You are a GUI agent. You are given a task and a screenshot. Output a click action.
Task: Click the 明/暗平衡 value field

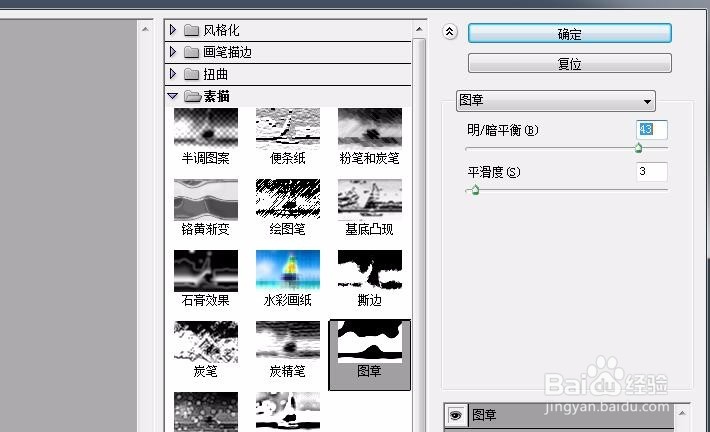click(652, 130)
